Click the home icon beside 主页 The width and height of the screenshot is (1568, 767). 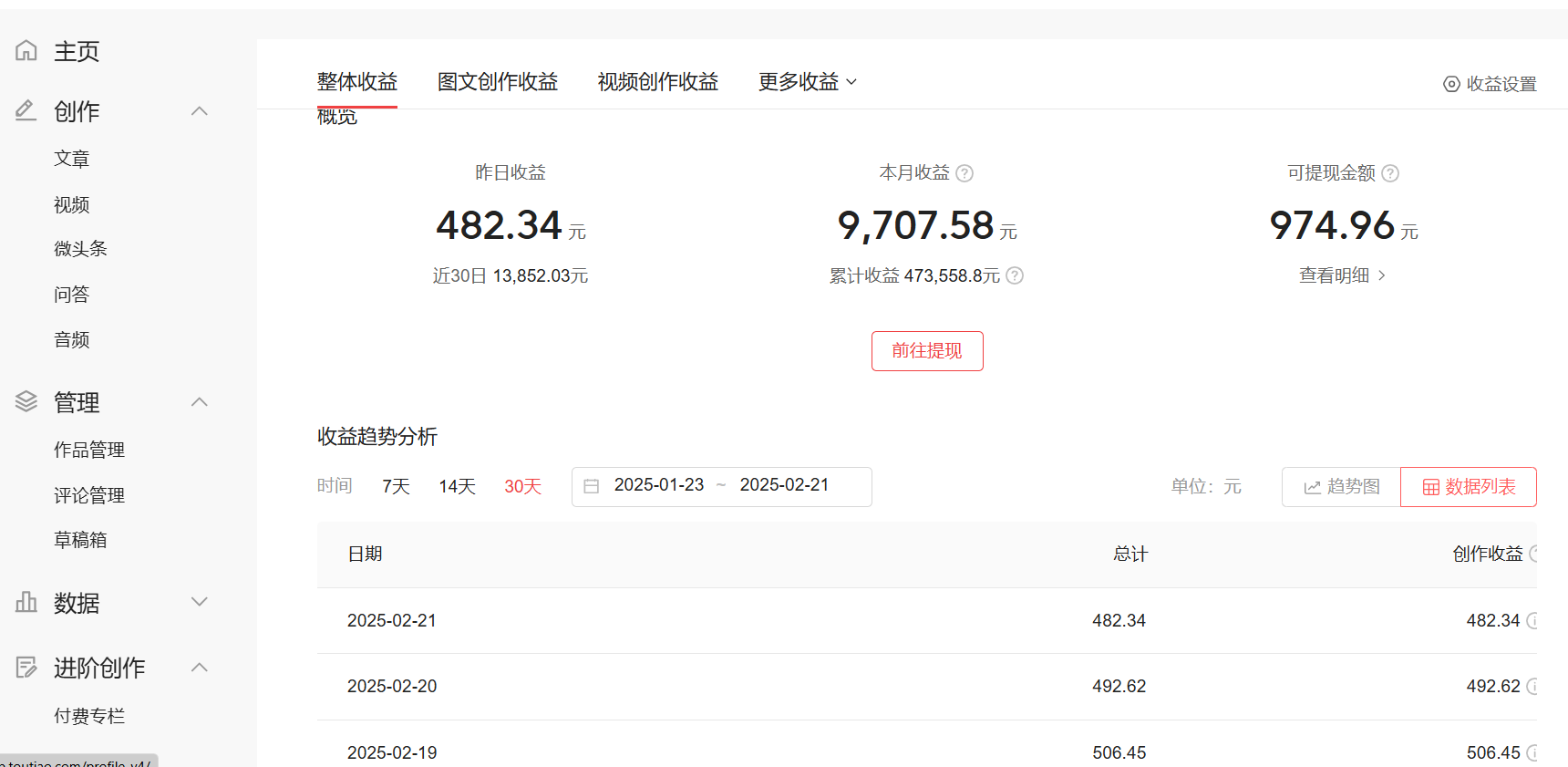point(26,50)
